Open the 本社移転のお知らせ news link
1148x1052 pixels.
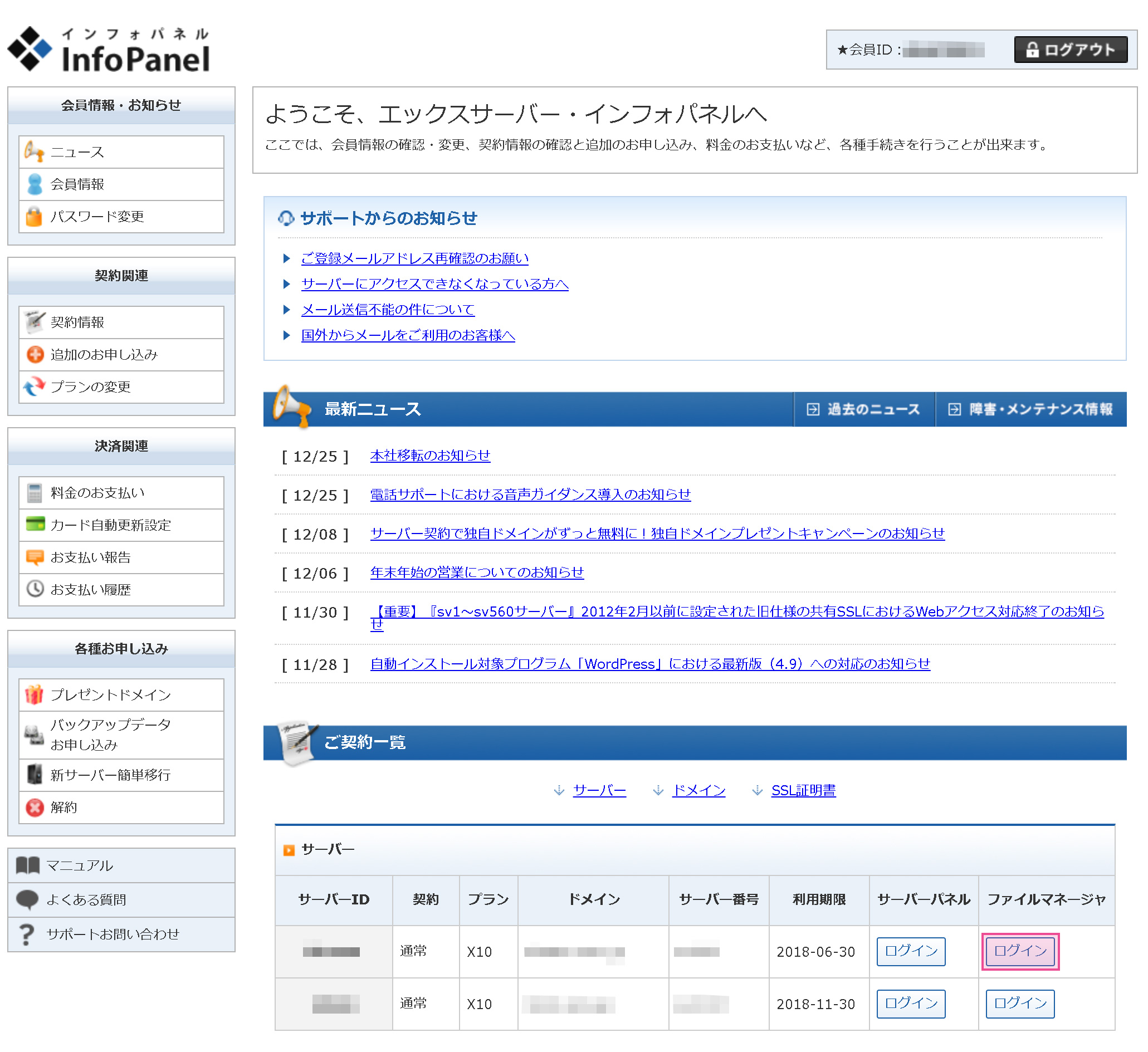(431, 456)
